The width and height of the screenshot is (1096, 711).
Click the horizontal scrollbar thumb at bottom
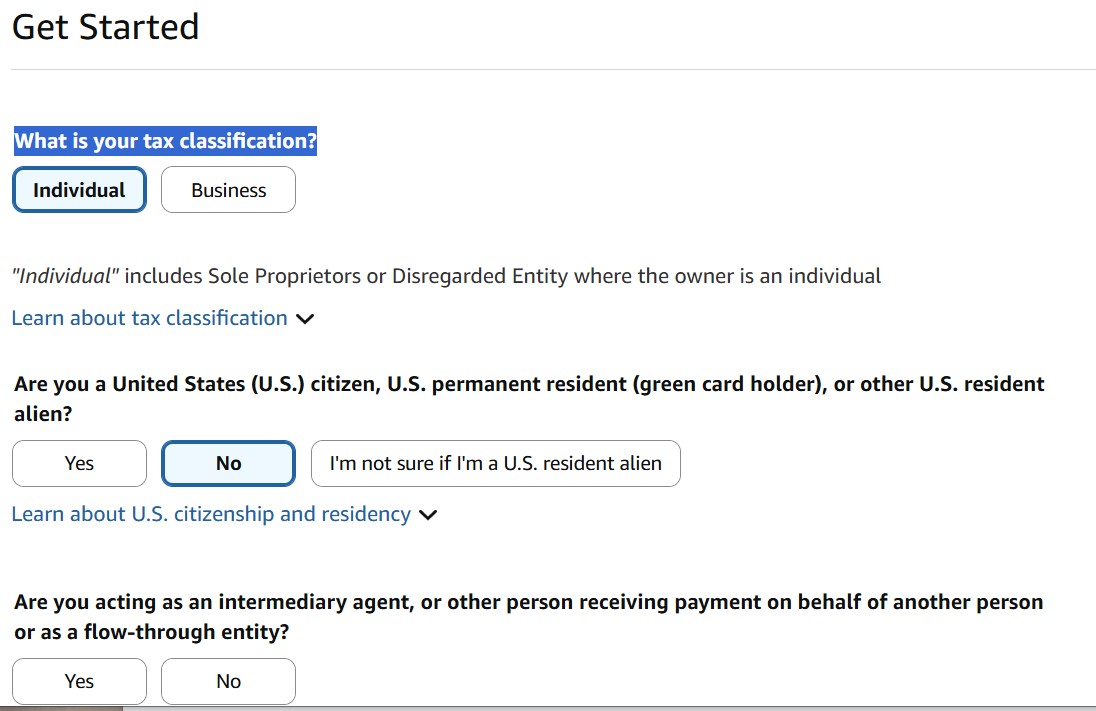[x=60, y=708]
